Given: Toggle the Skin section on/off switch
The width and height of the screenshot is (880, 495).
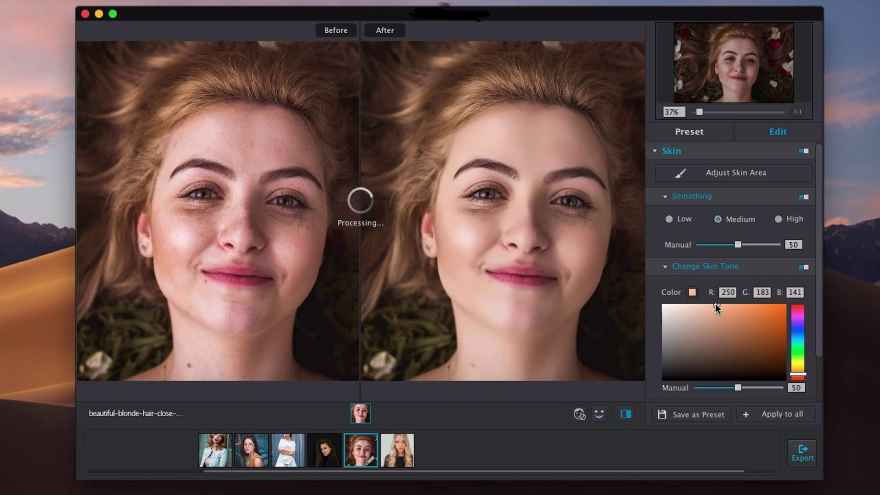Looking at the screenshot, I should pyautogui.click(x=804, y=151).
